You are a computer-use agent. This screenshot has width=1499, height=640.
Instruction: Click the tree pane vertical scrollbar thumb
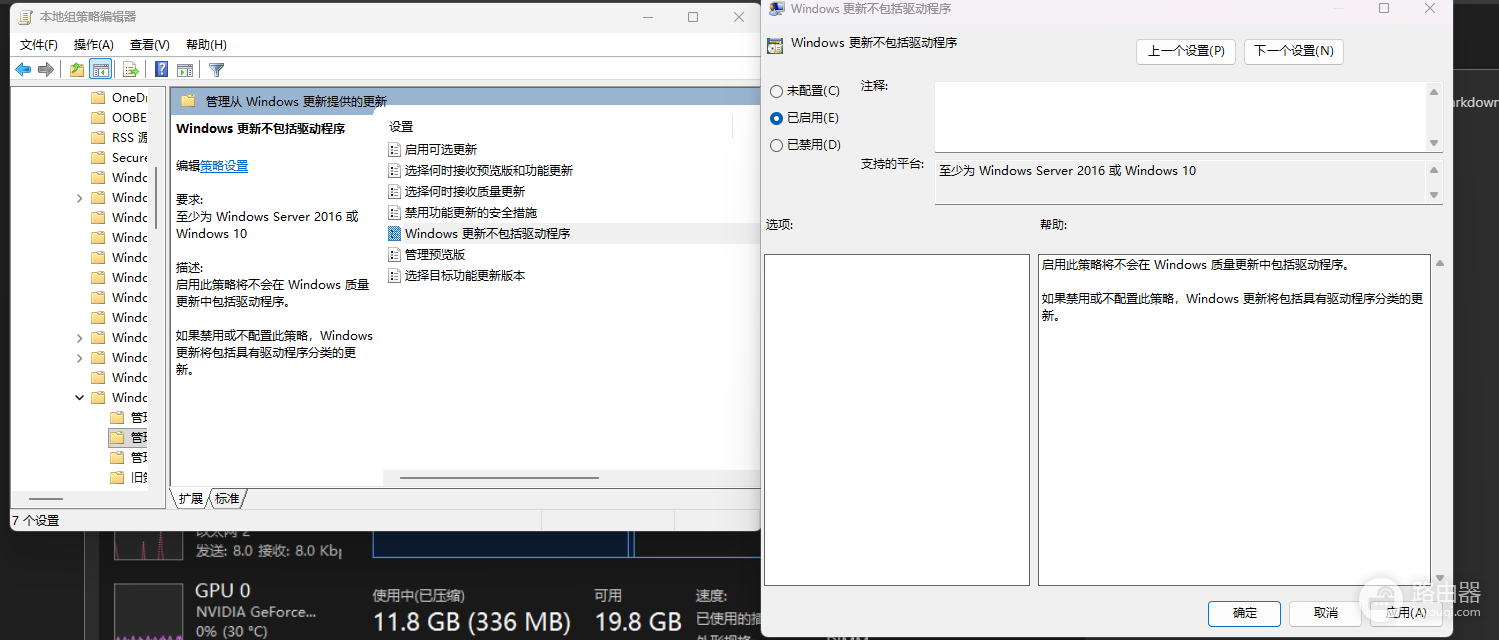pos(155,197)
